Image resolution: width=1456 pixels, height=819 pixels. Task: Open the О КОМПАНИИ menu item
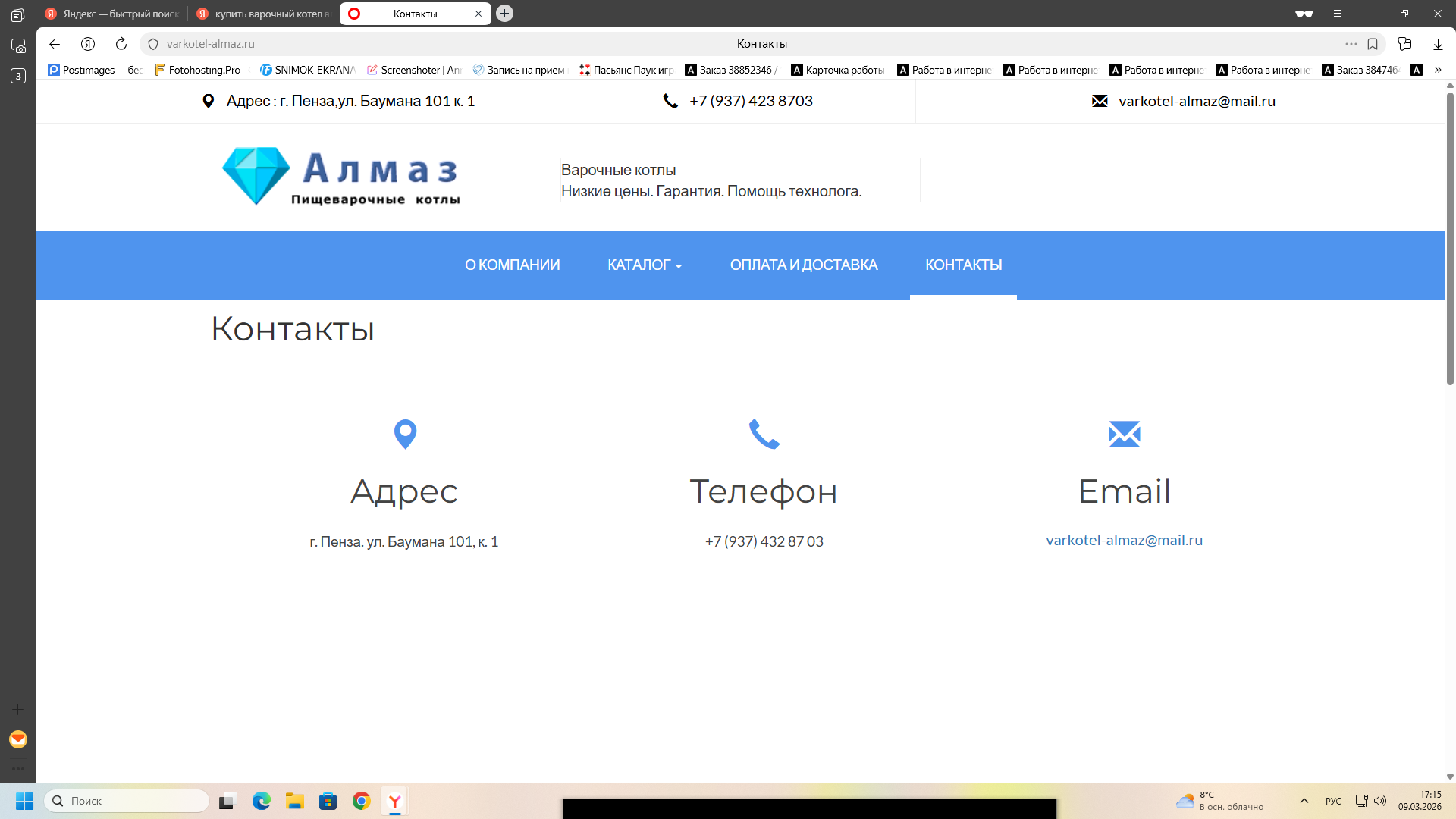512,265
